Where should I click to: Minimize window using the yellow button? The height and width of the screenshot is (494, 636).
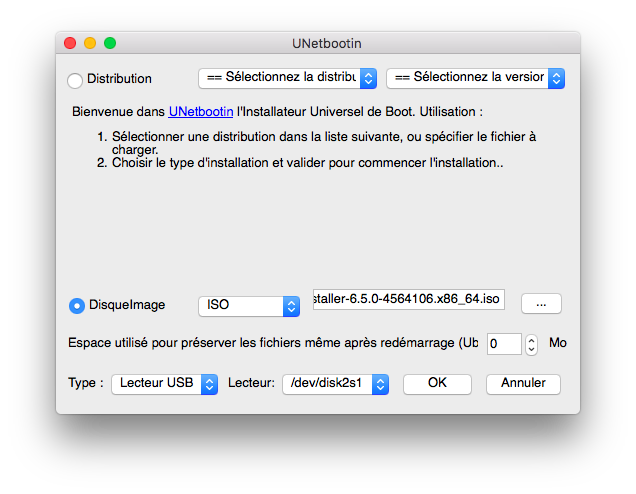coord(90,43)
